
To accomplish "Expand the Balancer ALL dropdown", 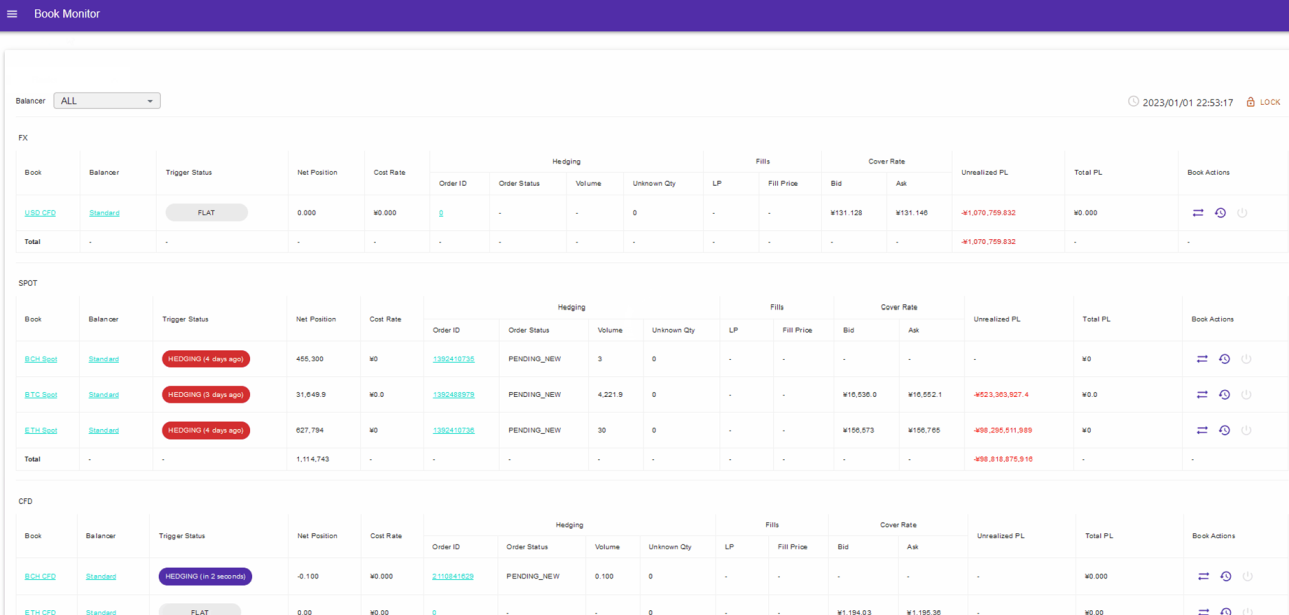I will click(107, 101).
